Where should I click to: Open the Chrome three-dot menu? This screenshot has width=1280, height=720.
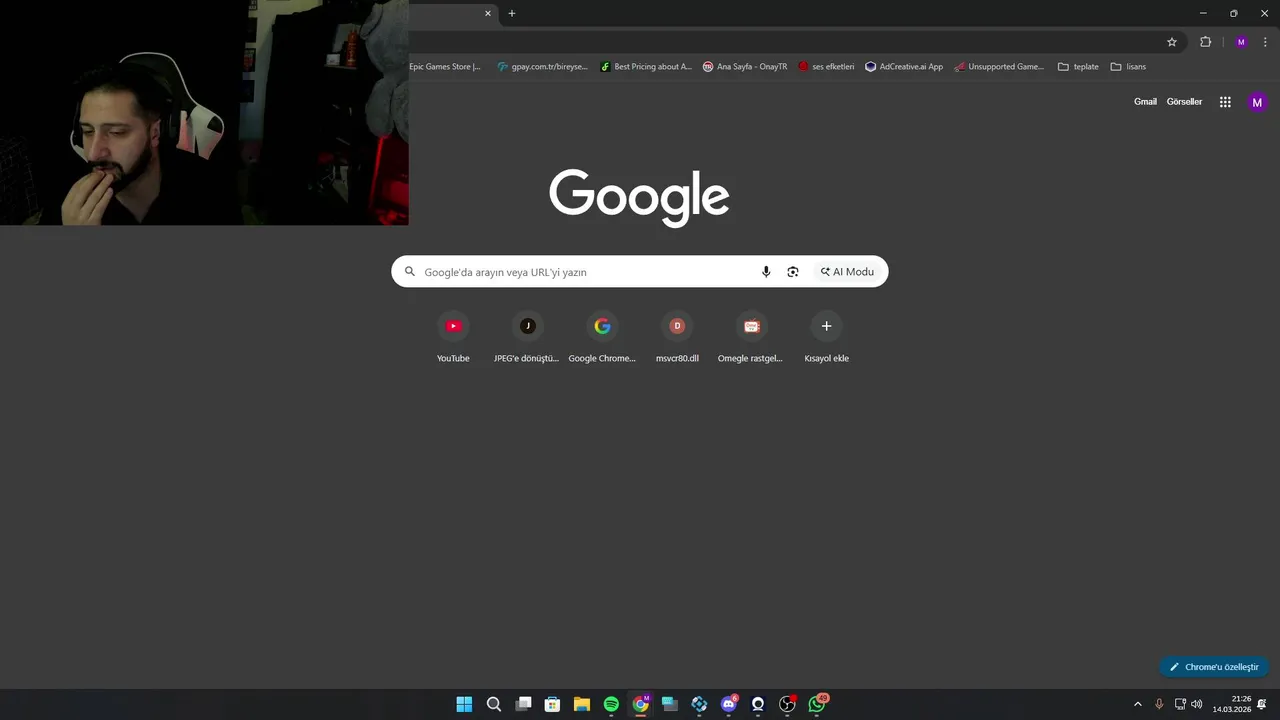tap(1266, 42)
